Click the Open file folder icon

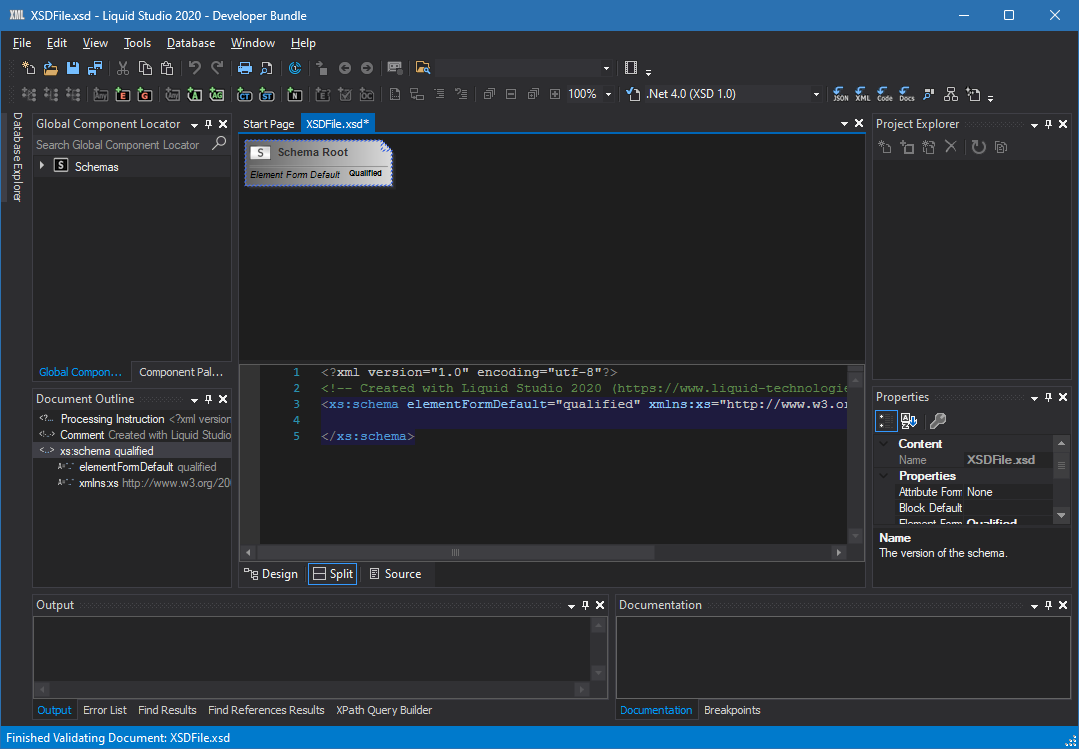coord(51,68)
